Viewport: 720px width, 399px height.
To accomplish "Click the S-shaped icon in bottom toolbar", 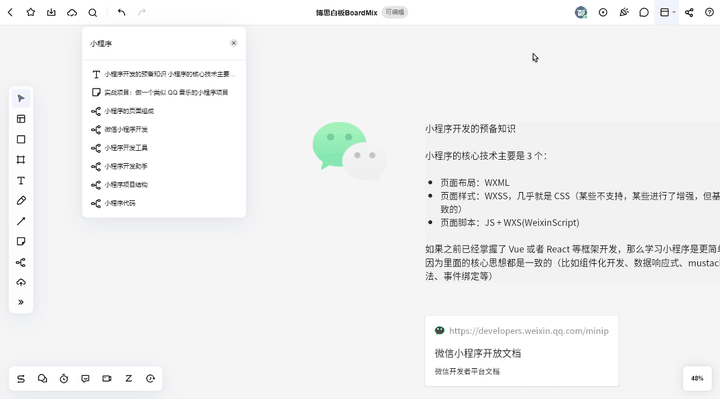I will pos(21,379).
